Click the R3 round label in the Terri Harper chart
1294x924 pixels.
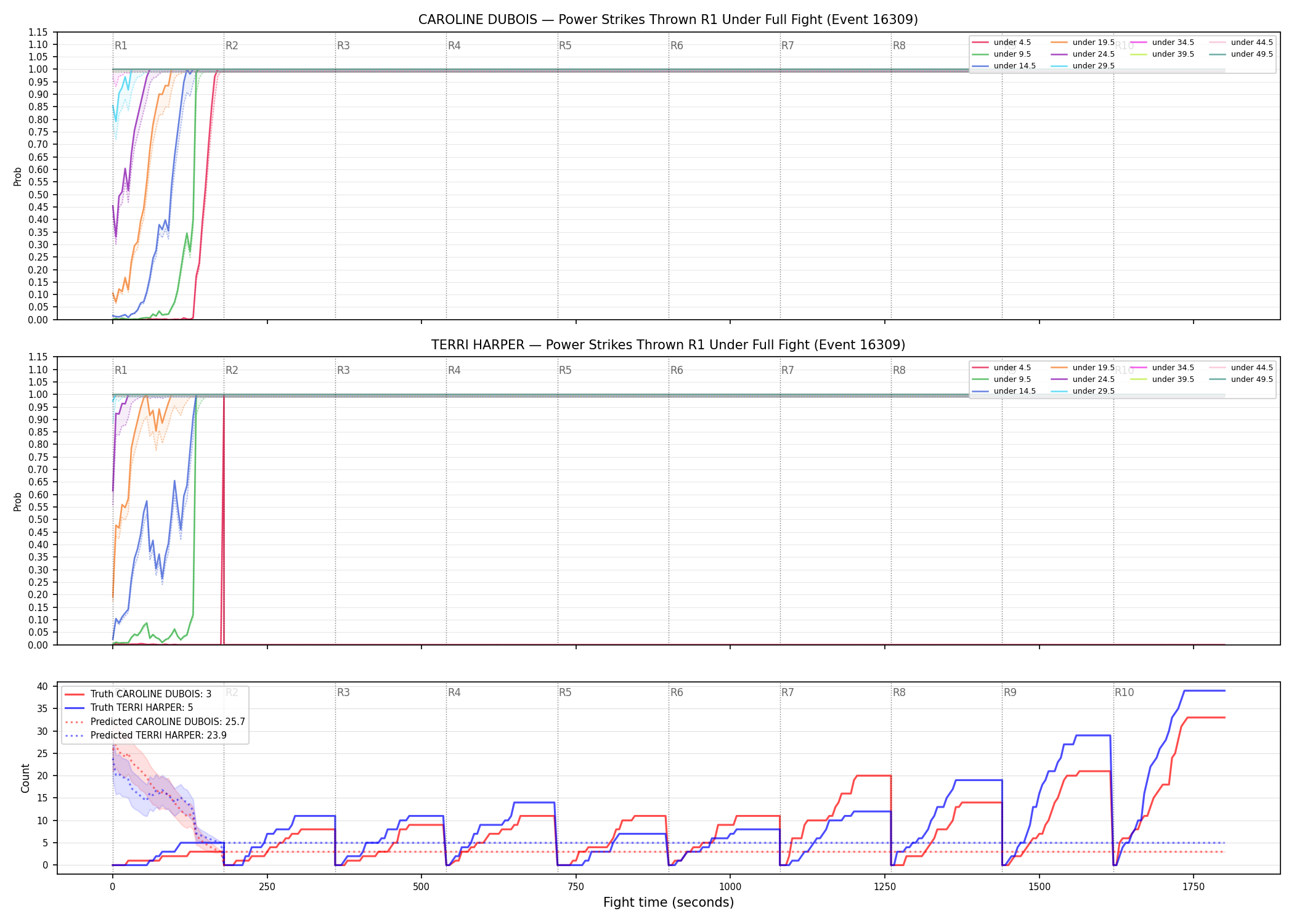(x=343, y=370)
